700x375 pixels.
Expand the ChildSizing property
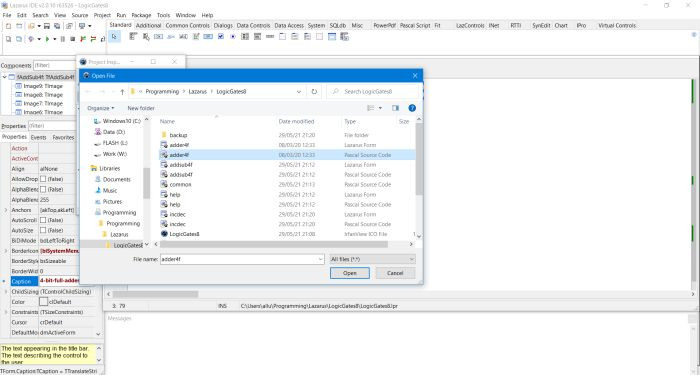click(6, 292)
